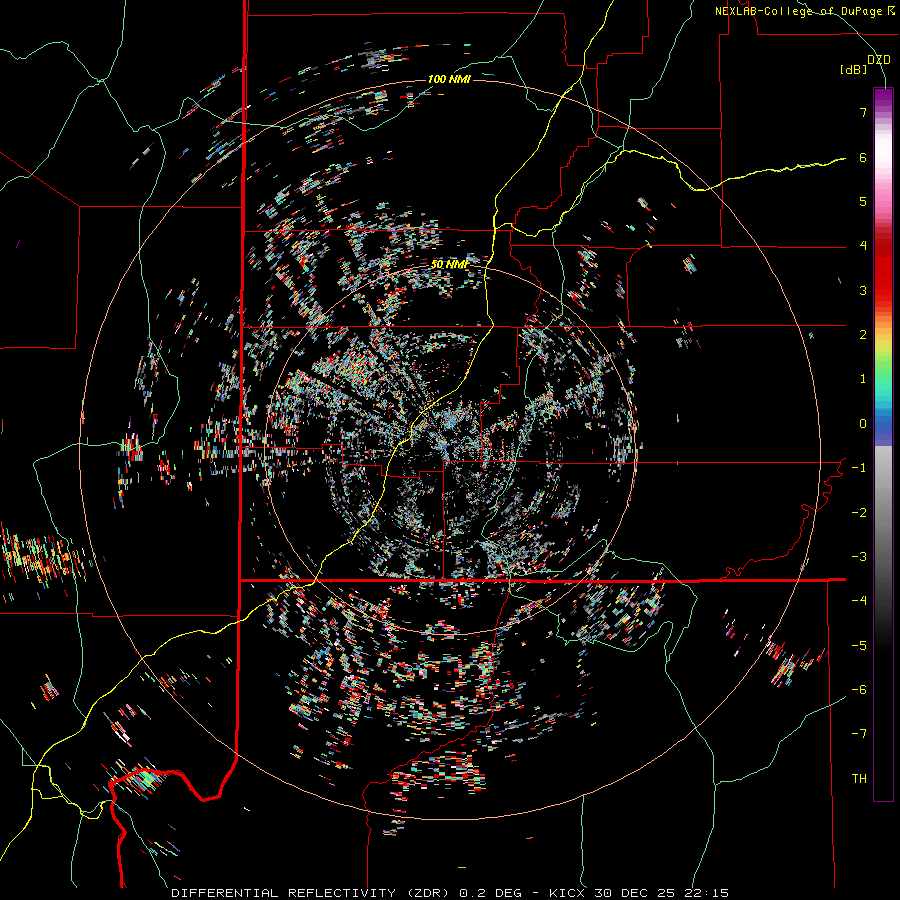Click the -7 dB scale label
The image size is (900, 900).
click(859, 734)
